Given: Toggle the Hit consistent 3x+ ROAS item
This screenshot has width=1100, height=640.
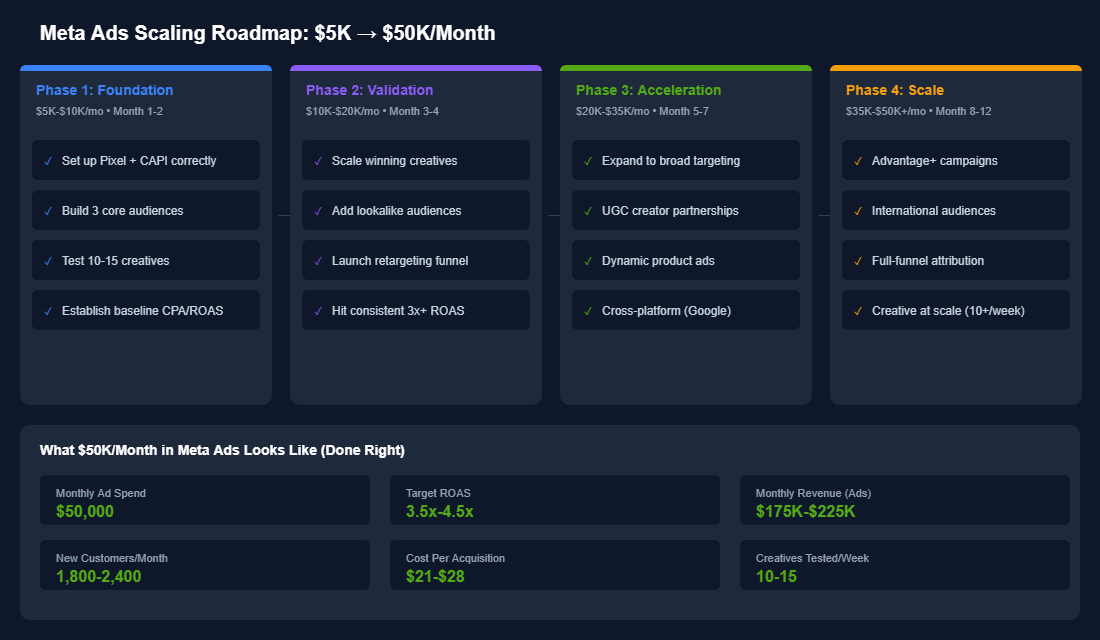Looking at the screenshot, I should [x=415, y=310].
